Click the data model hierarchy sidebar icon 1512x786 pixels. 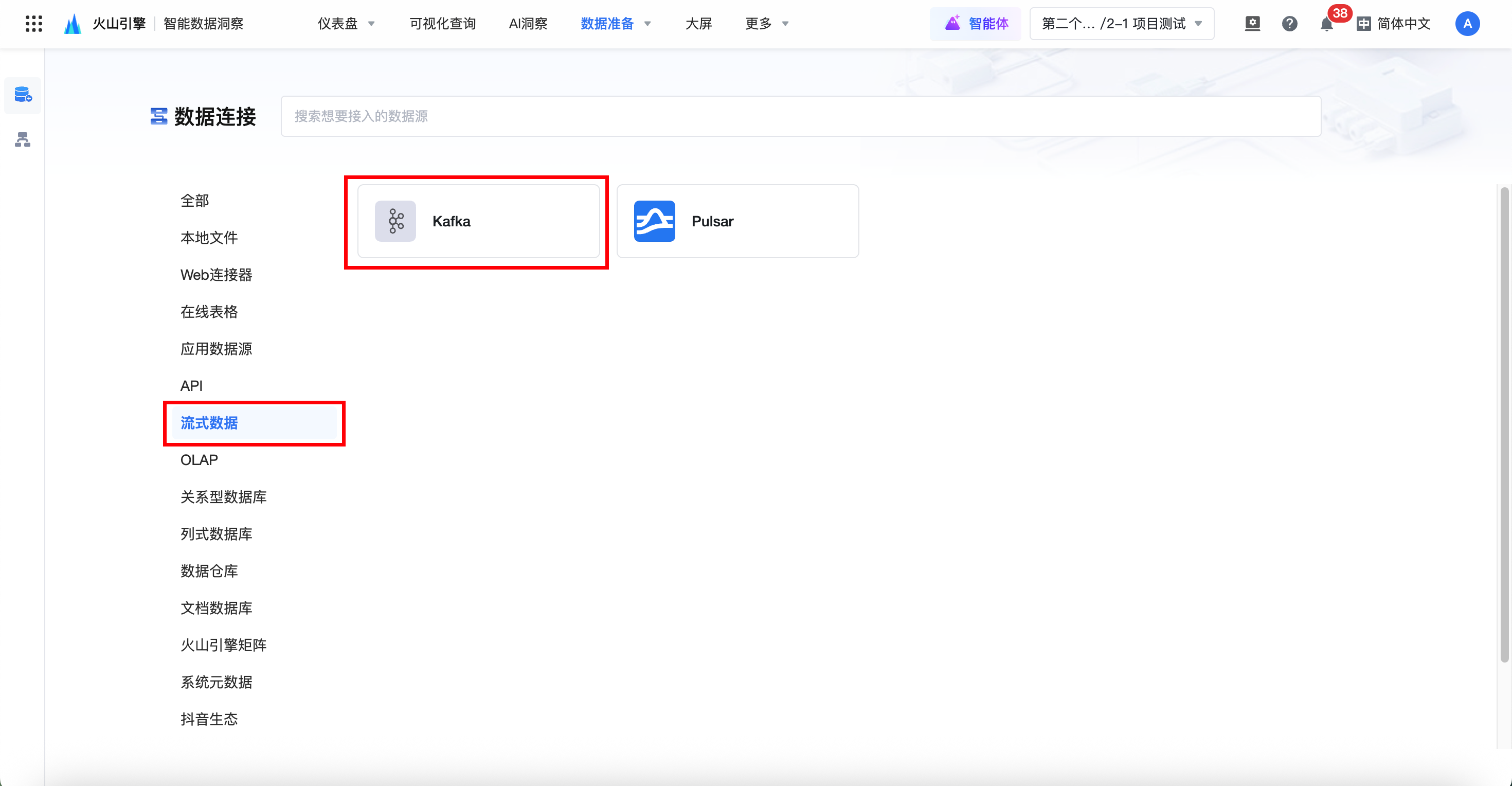click(23, 140)
